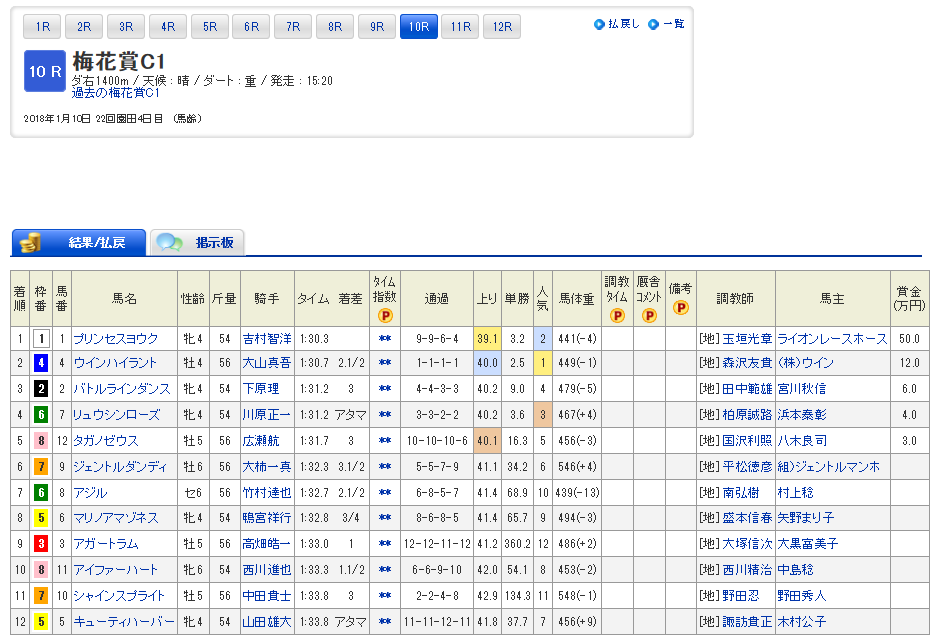This screenshot has width=941, height=644.
Task: Open horse プリンセスヨウク details
Action: (114, 339)
